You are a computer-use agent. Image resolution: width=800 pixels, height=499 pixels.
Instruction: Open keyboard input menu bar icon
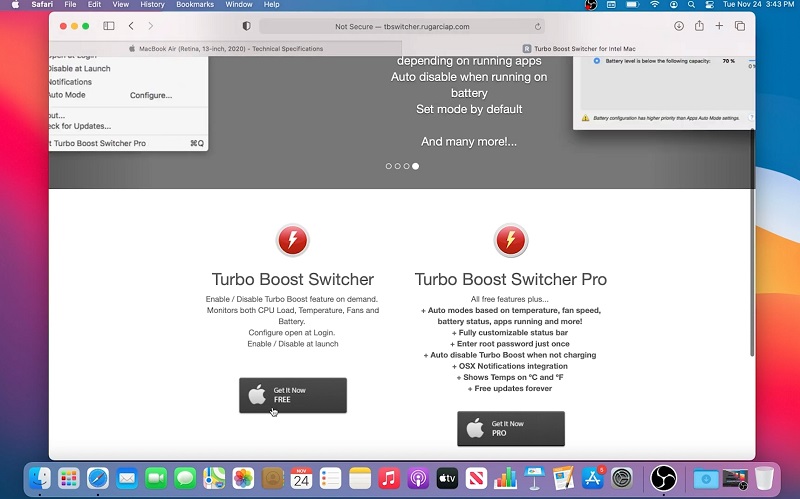pos(611,5)
